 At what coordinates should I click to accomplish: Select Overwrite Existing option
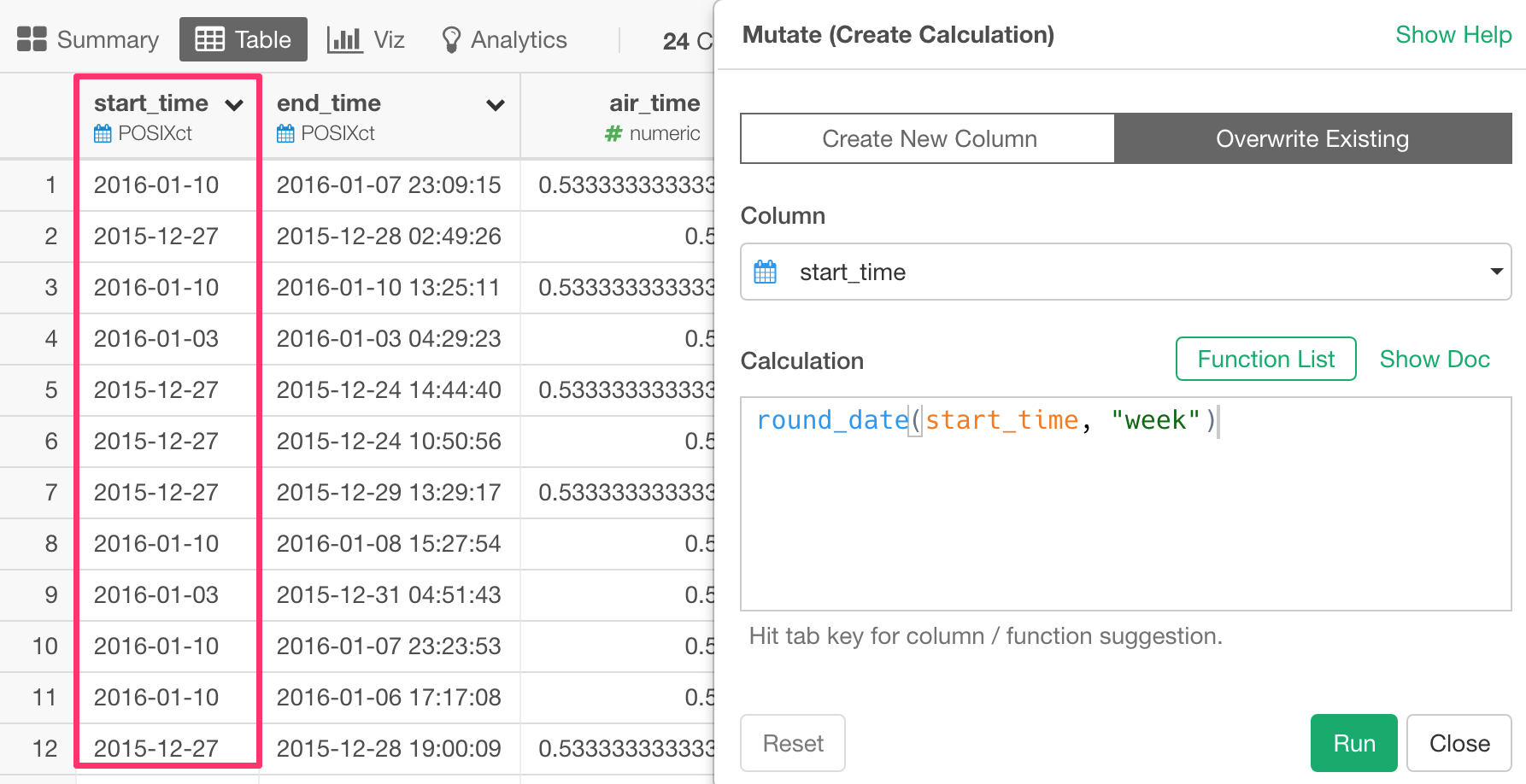(x=1313, y=138)
